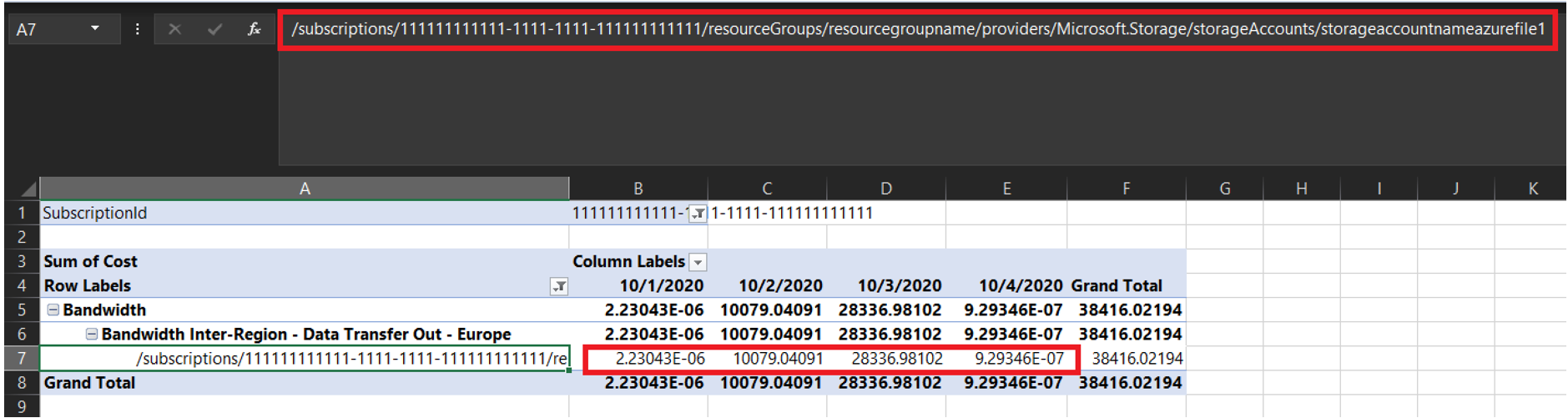Image resolution: width=1568 pixels, height=418 pixels.
Task: Open the Name Box dropdown arrow
Action: click(x=95, y=28)
